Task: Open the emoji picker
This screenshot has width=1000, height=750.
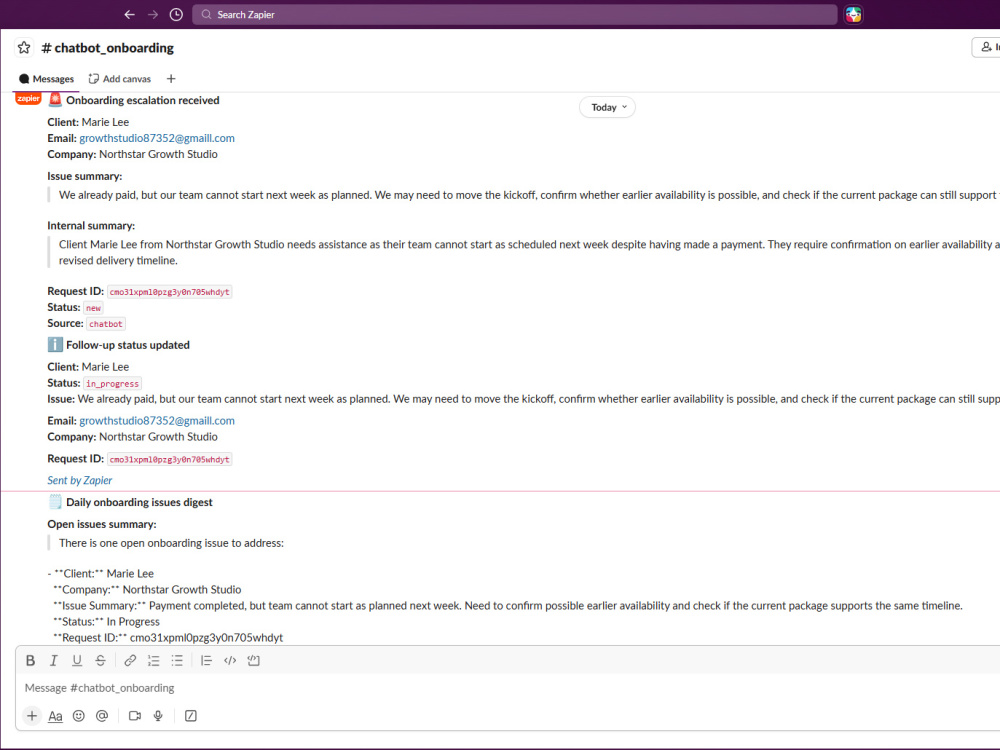Action: [78, 716]
